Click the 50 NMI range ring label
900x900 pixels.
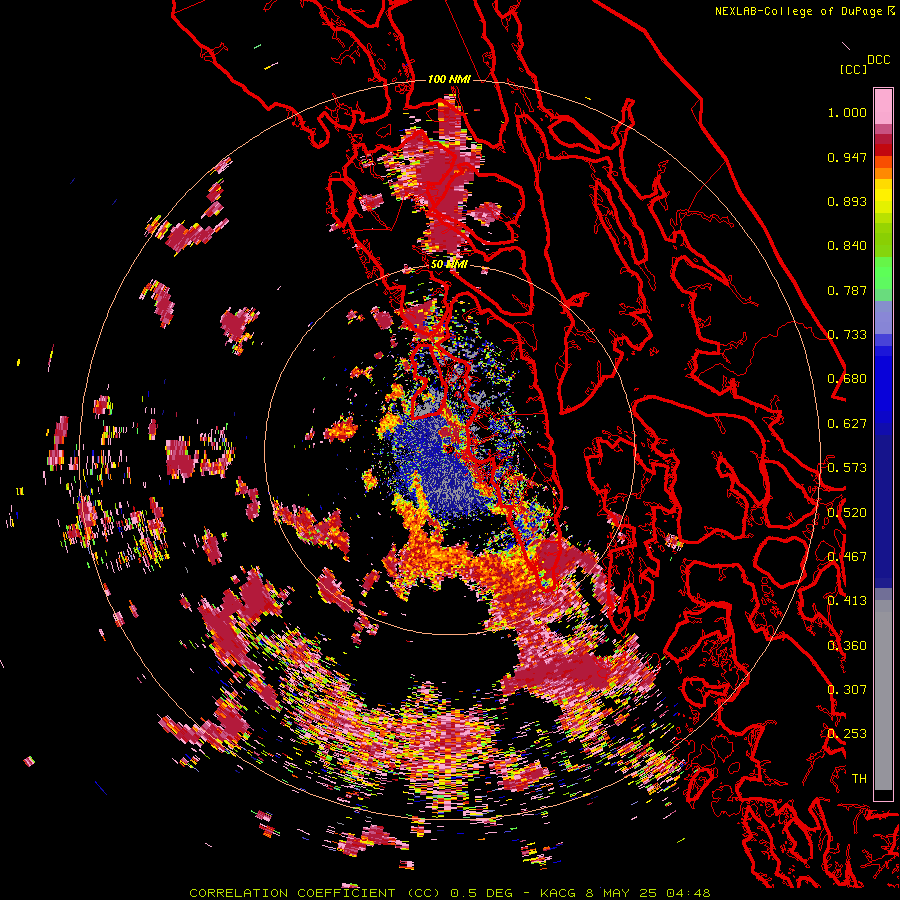pyautogui.click(x=449, y=265)
